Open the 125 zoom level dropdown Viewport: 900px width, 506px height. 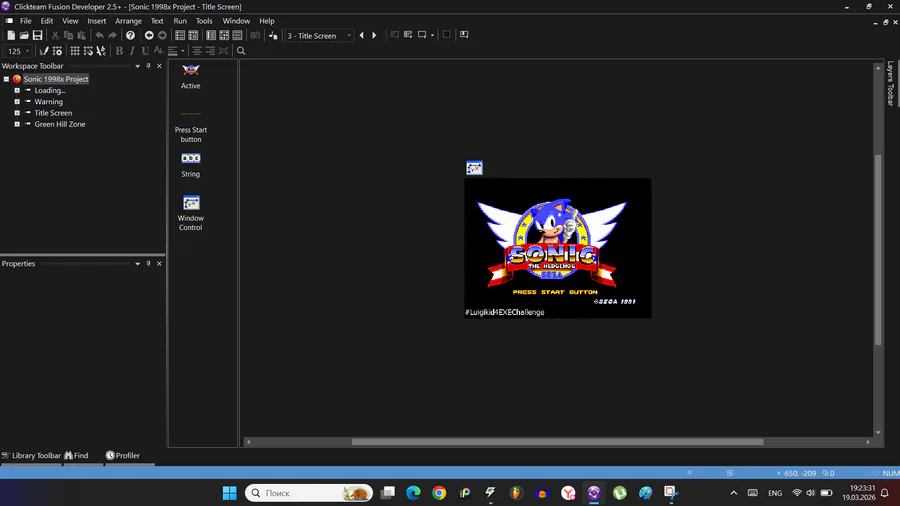(x=28, y=51)
